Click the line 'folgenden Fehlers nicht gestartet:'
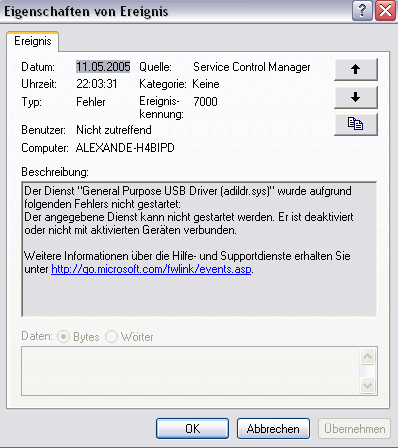Image resolution: width=398 pixels, height=448 pixels. point(102,204)
